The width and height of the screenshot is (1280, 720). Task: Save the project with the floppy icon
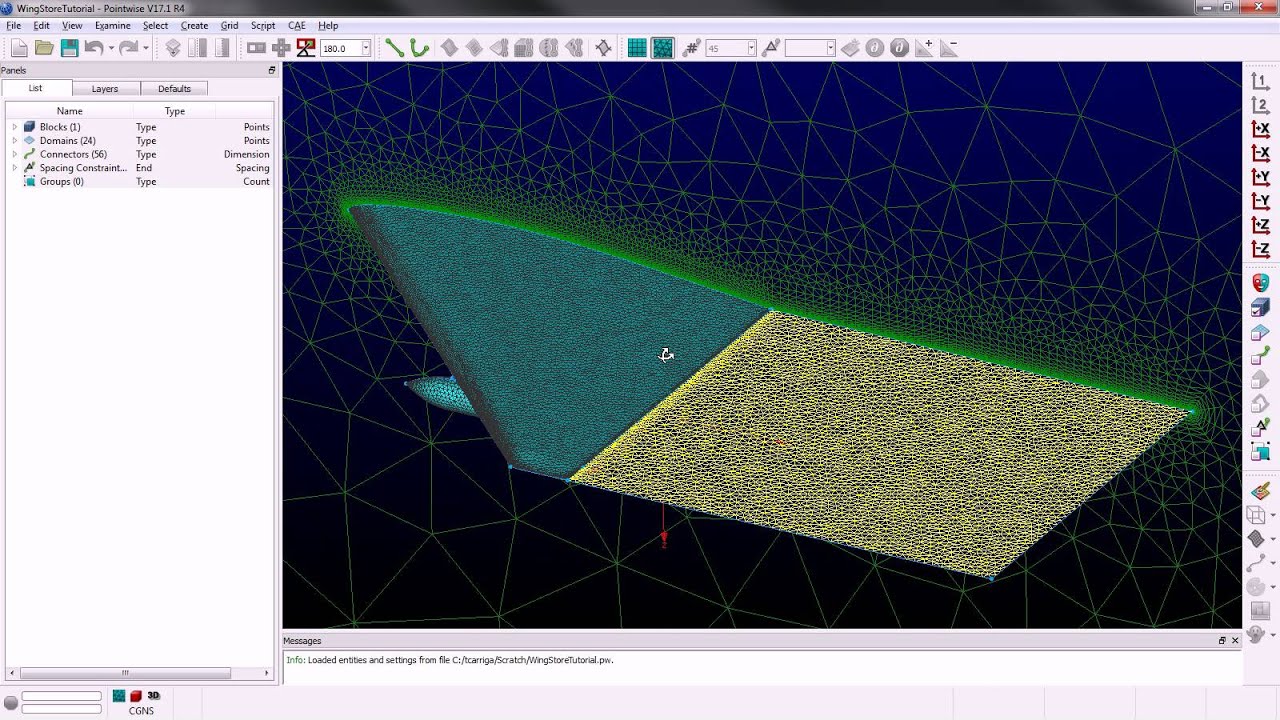[x=69, y=48]
